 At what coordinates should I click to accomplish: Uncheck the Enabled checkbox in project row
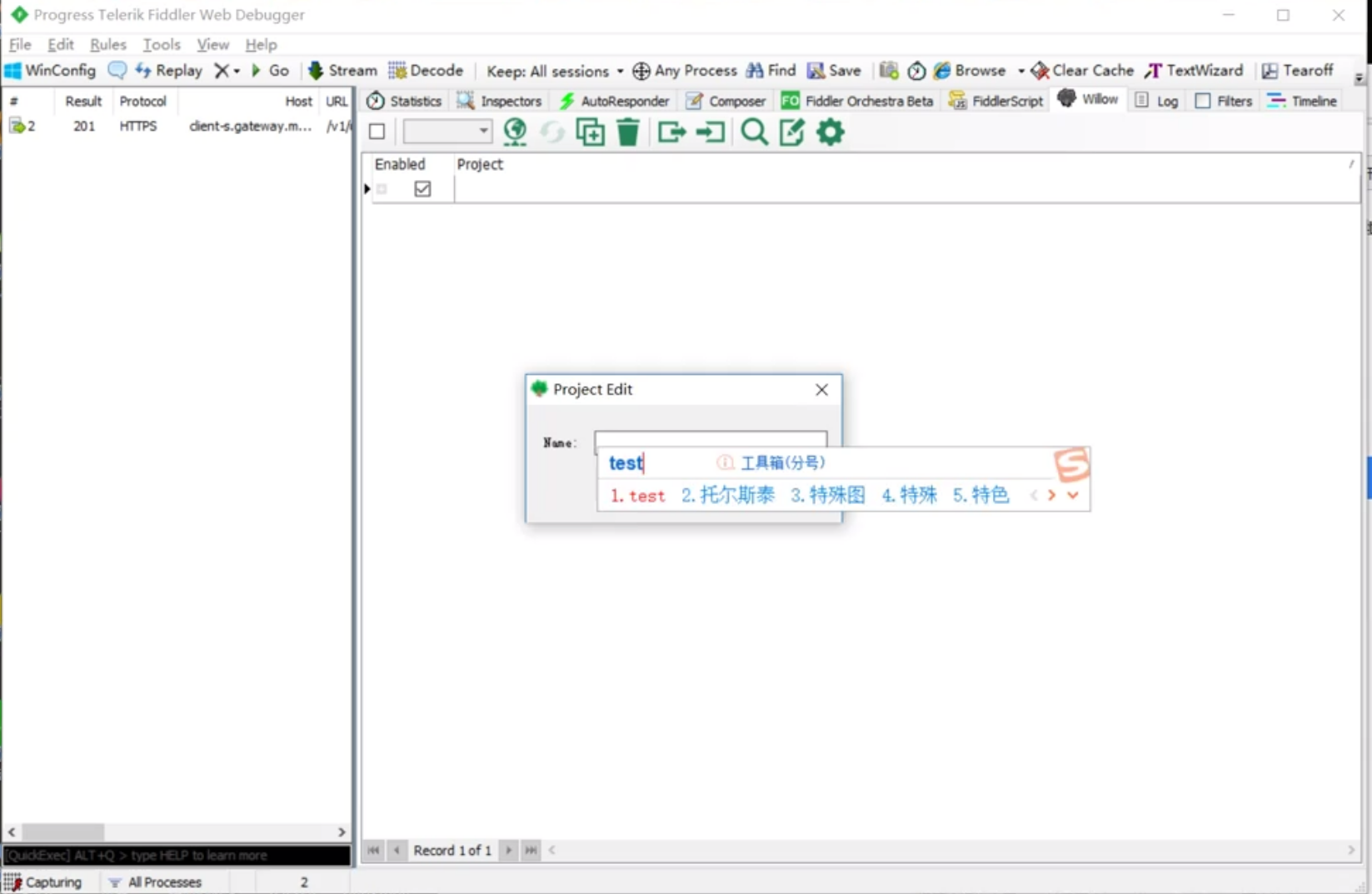(x=422, y=189)
